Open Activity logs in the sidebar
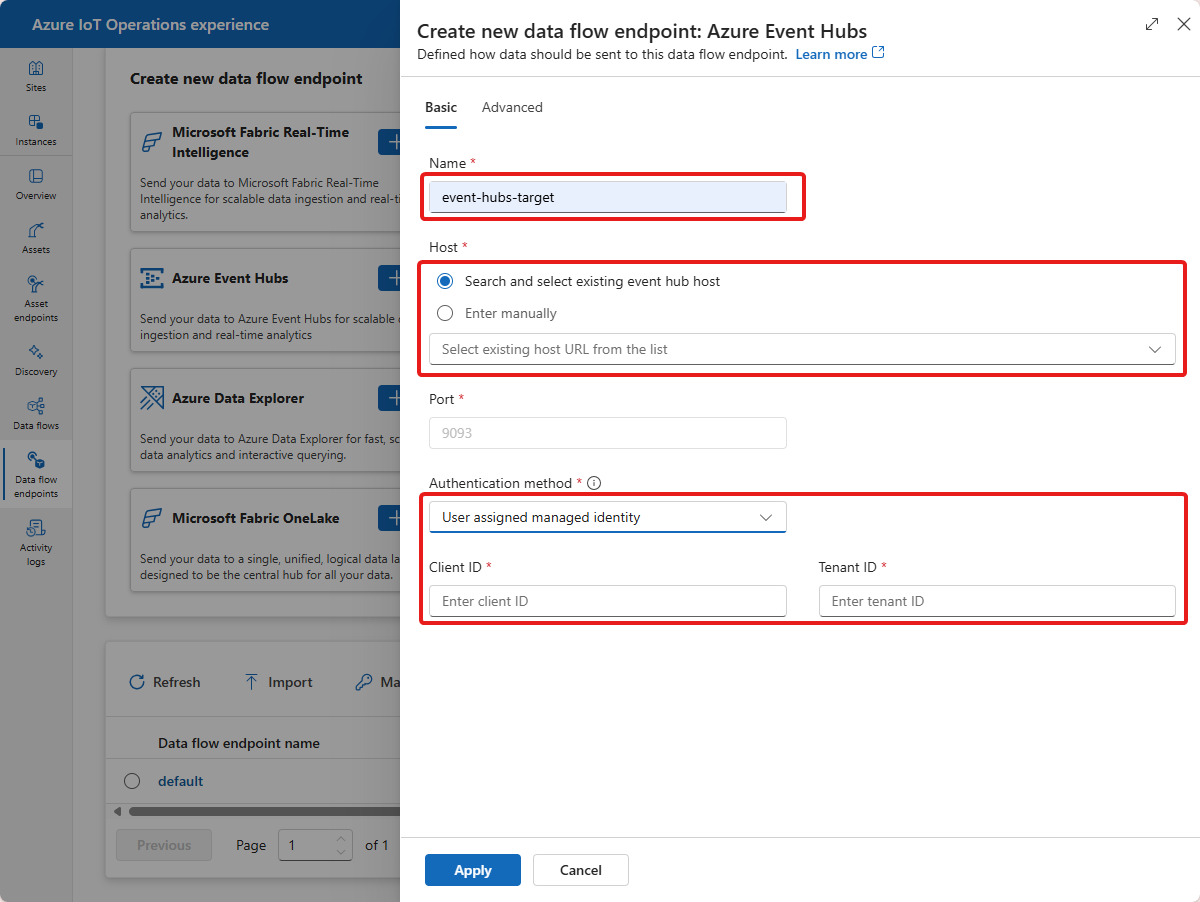 36,543
